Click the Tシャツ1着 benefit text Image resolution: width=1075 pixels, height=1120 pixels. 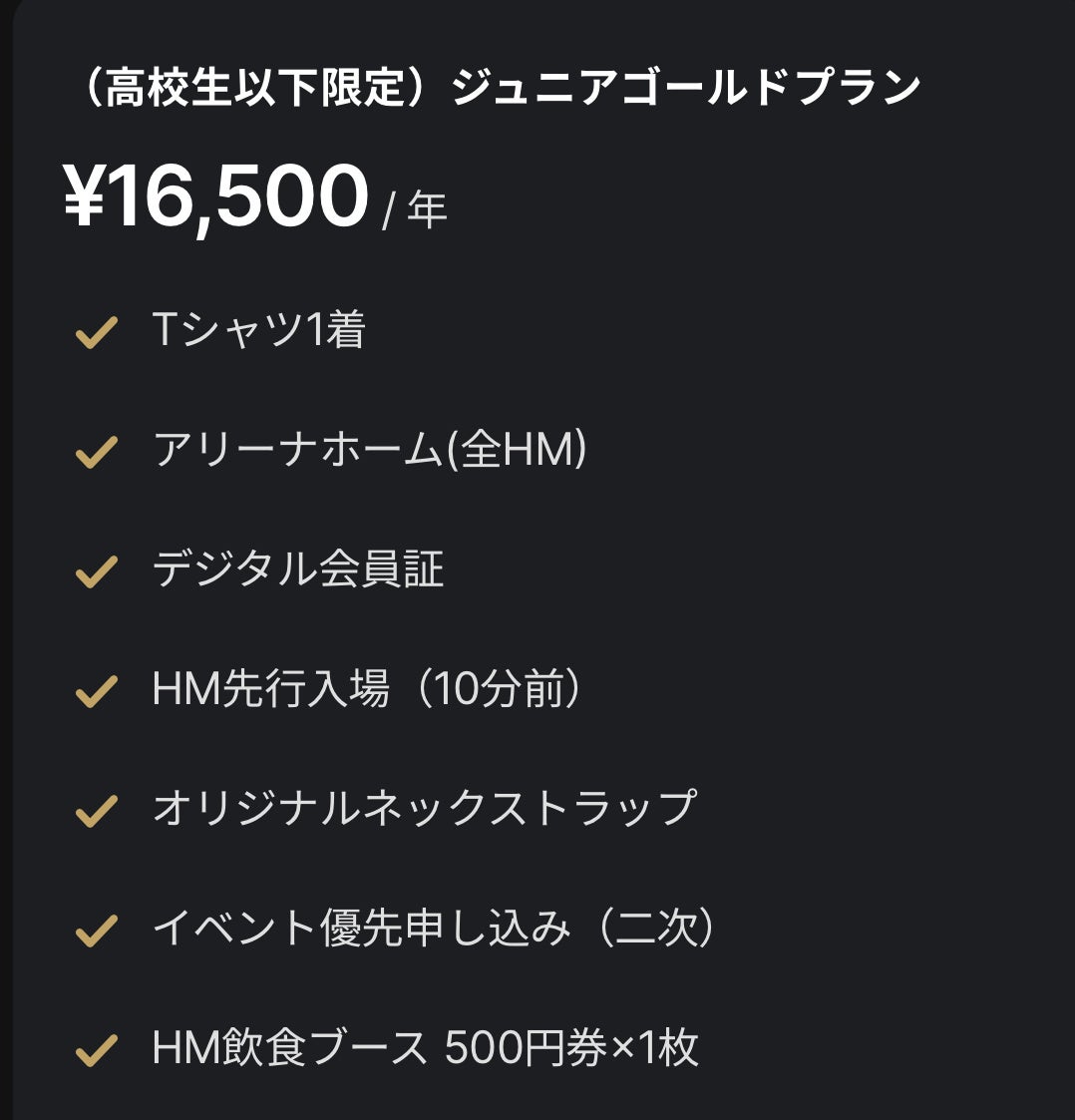coord(258,330)
